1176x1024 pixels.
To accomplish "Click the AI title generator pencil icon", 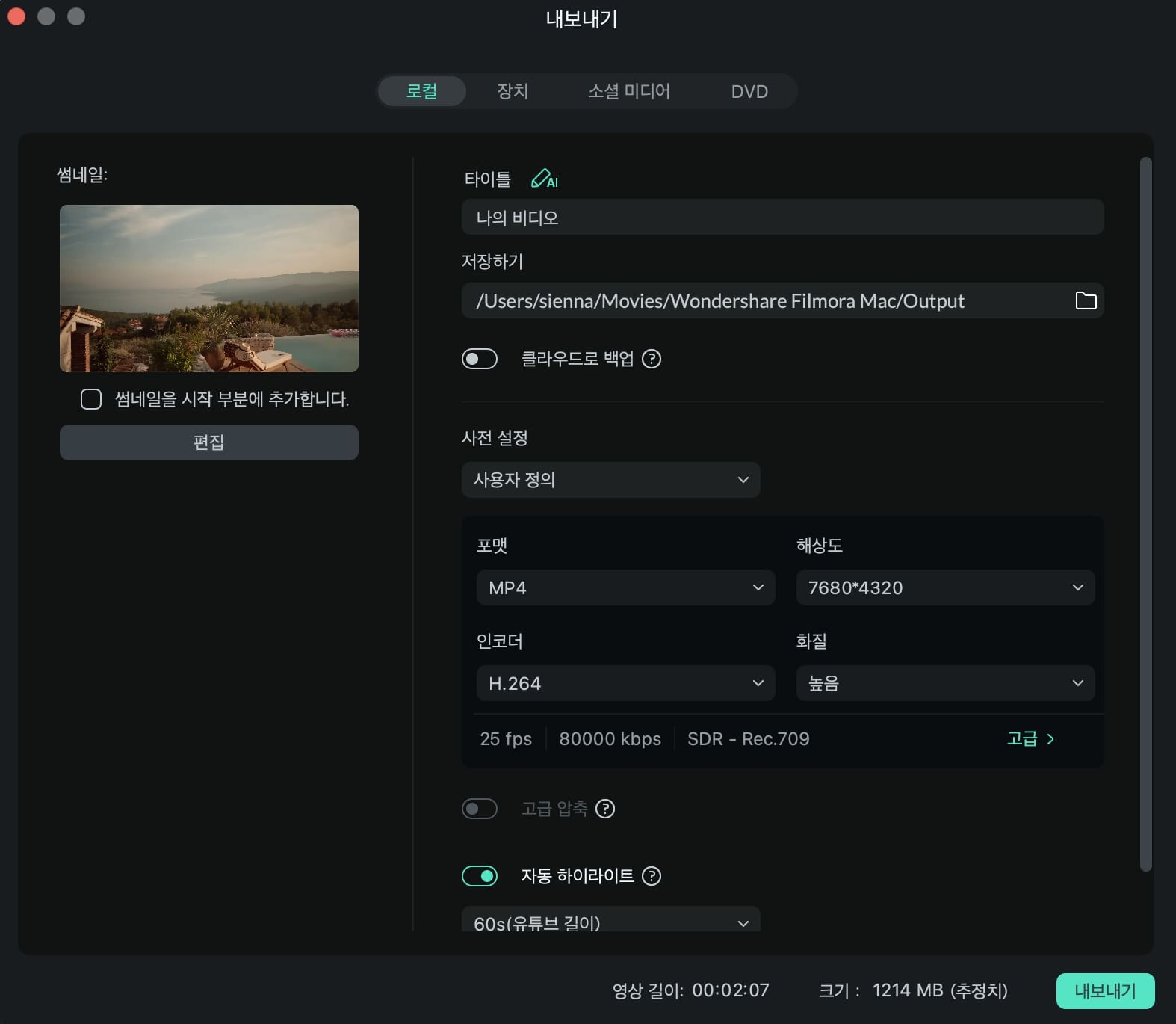I will click(543, 179).
